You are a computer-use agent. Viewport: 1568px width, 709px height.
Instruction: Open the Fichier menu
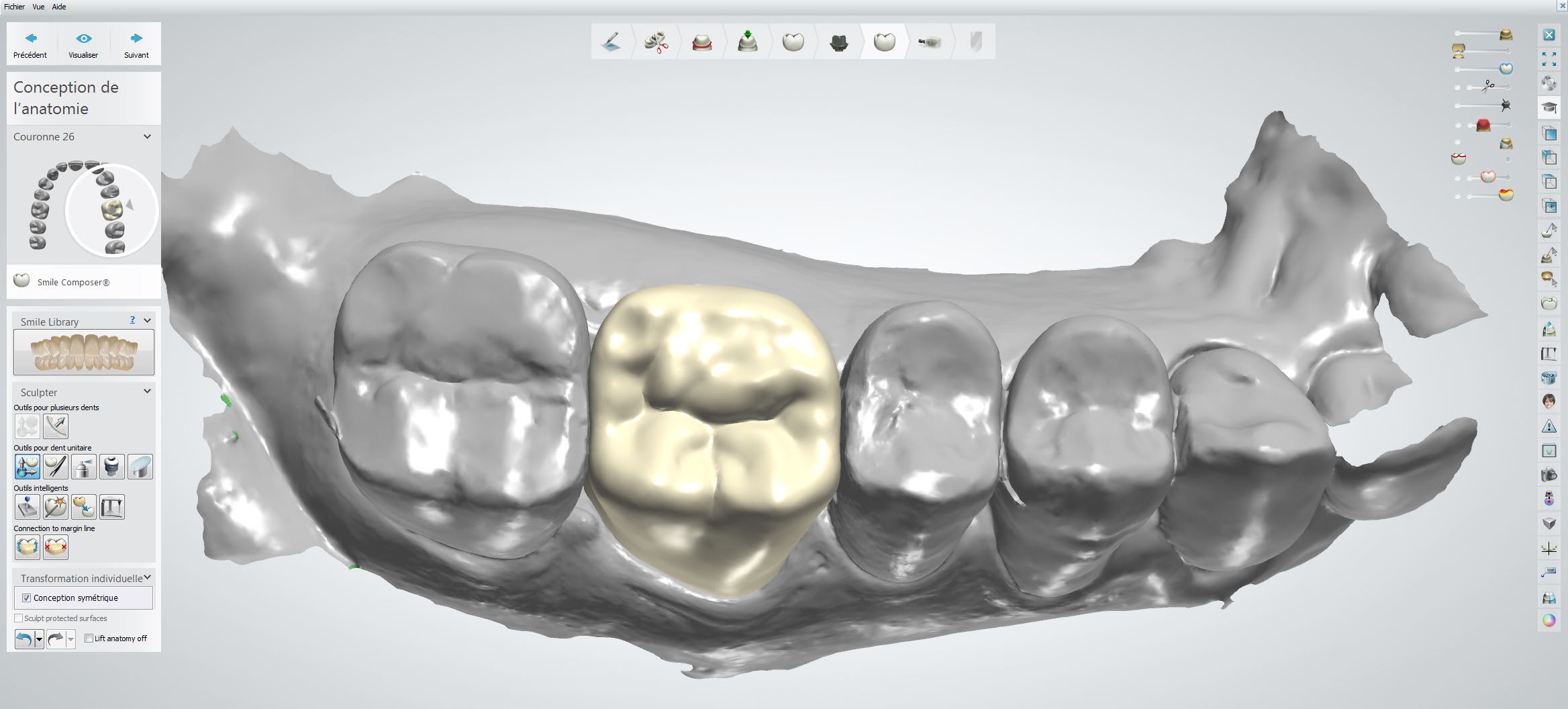click(x=14, y=7)
